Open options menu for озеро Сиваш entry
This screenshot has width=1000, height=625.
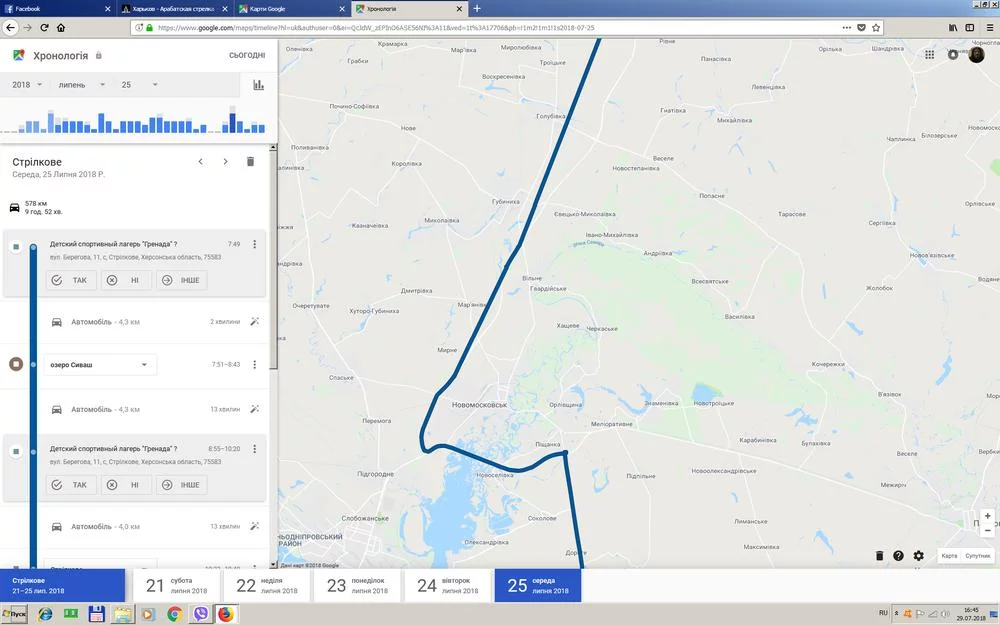[x=254, y=365]
